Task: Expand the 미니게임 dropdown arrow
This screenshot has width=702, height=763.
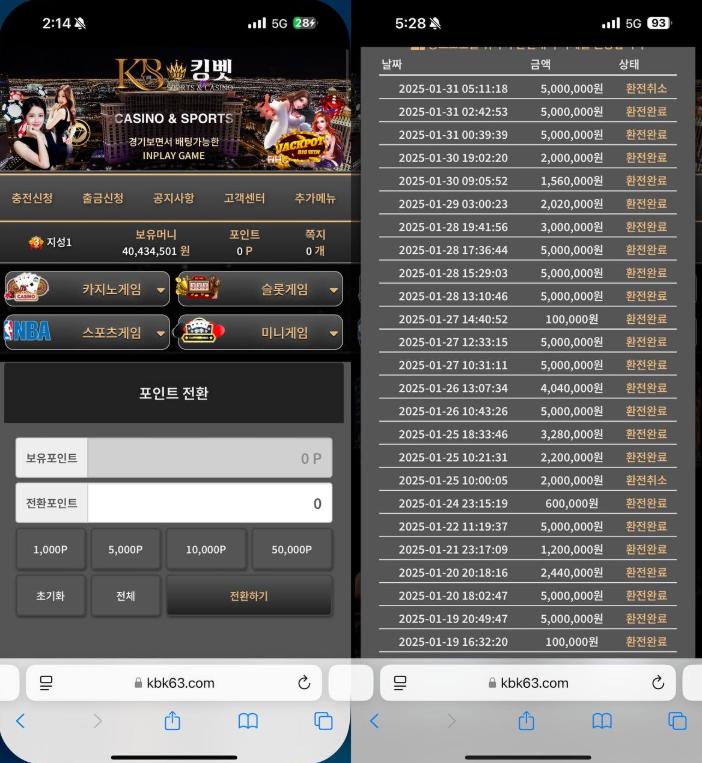Action: click(x=334, y=333)
